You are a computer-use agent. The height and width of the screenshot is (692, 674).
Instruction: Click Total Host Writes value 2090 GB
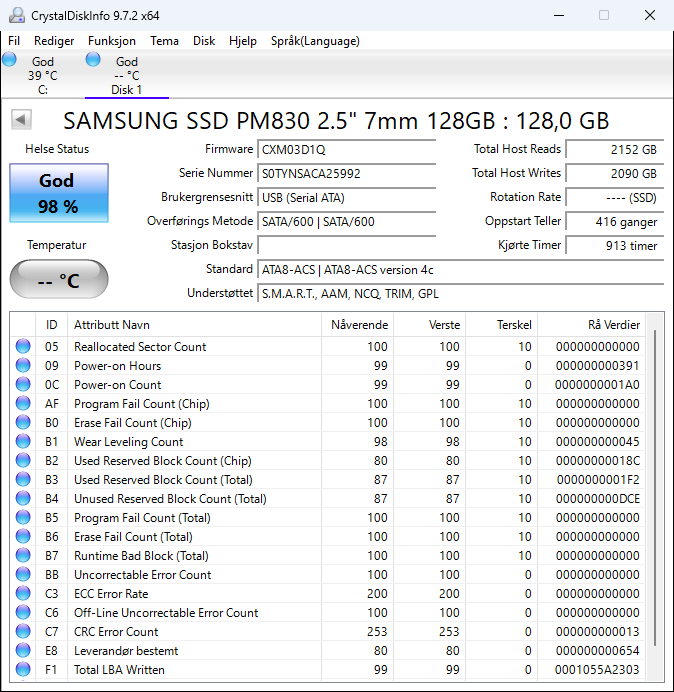(615, 173)
